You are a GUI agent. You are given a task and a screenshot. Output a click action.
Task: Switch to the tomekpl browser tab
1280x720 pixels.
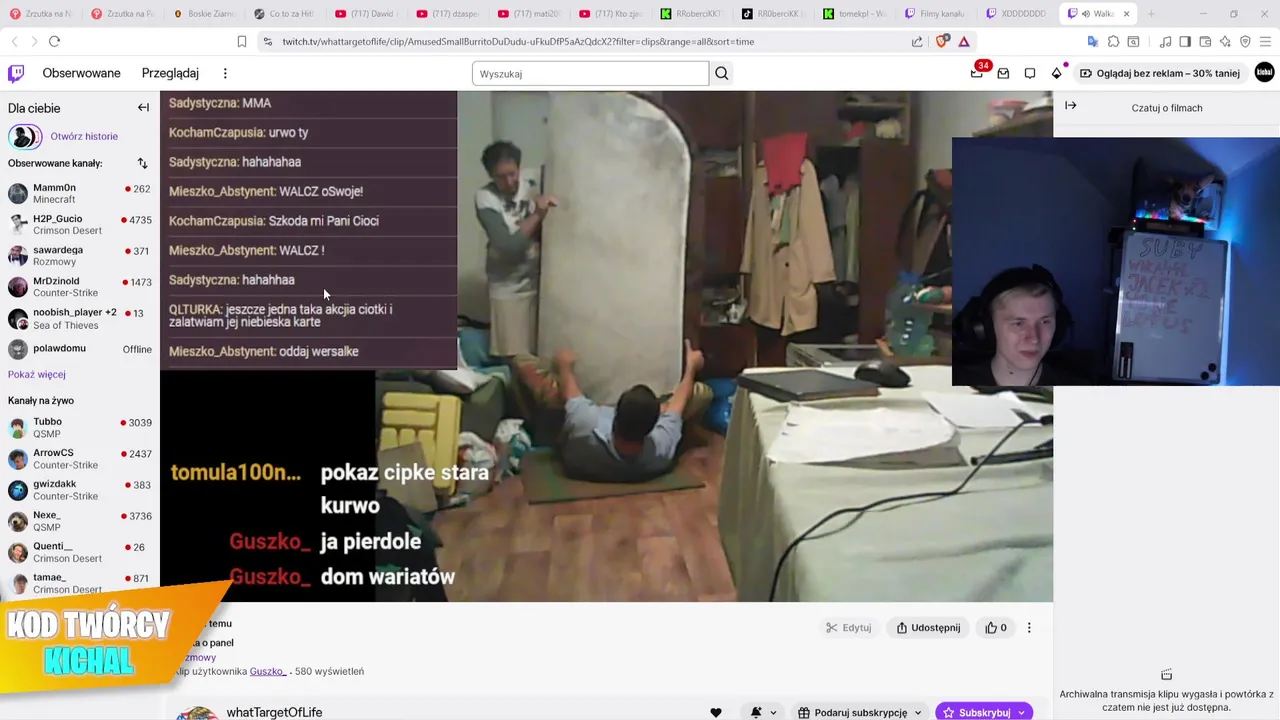pos(855,14)
